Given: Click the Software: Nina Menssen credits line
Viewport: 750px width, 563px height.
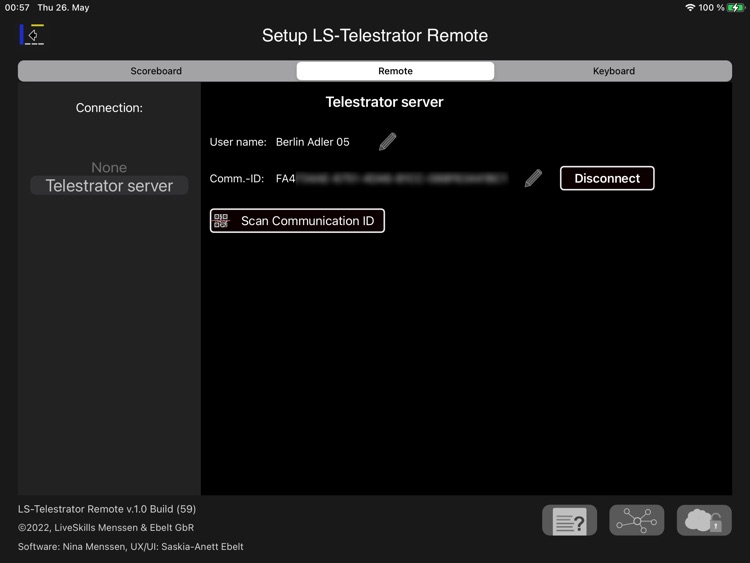Looking at the screenshot, I should (131, 546).
